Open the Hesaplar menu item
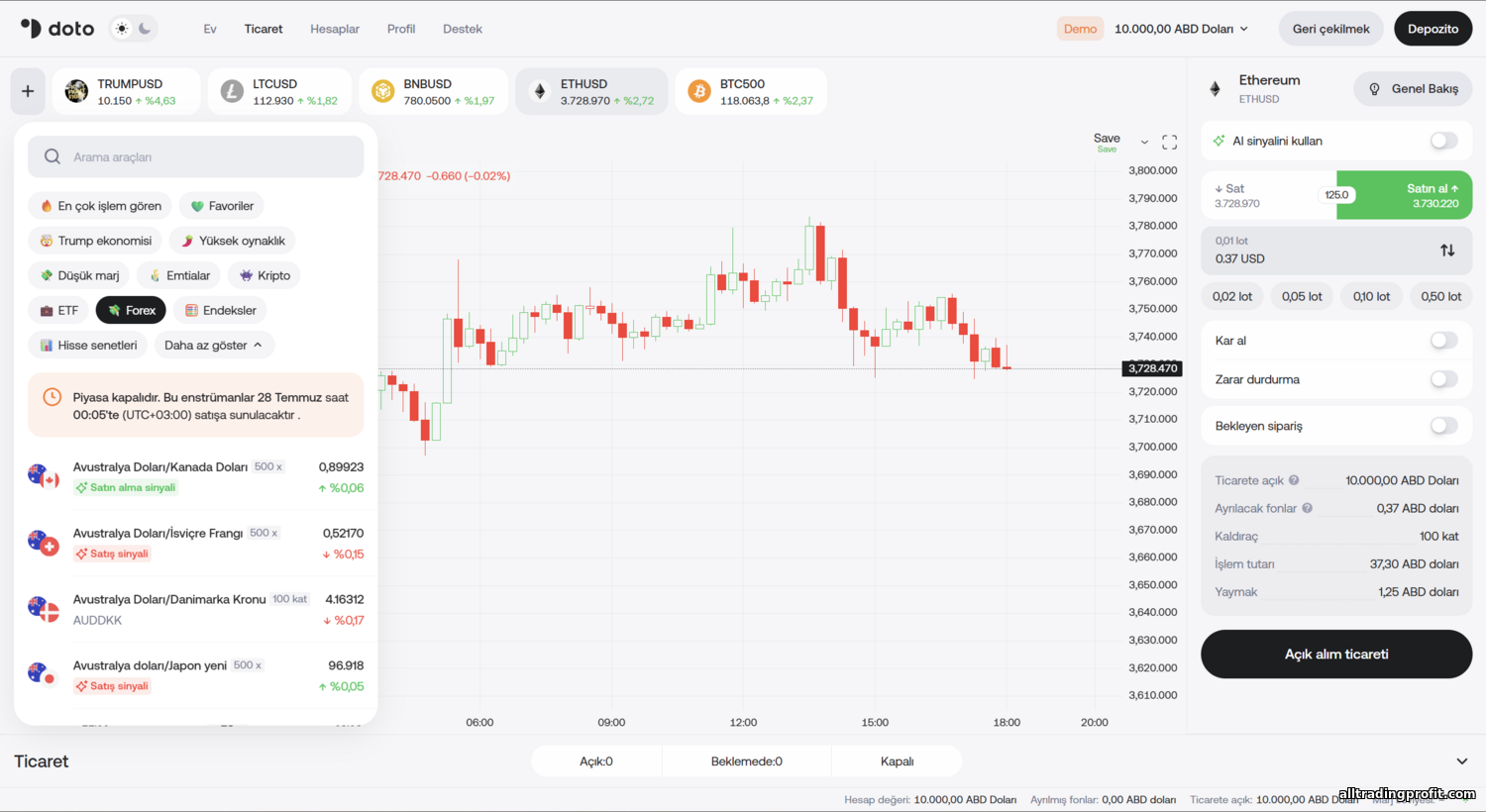Screen dimensions: 1486x812 (x=334, y=29)
